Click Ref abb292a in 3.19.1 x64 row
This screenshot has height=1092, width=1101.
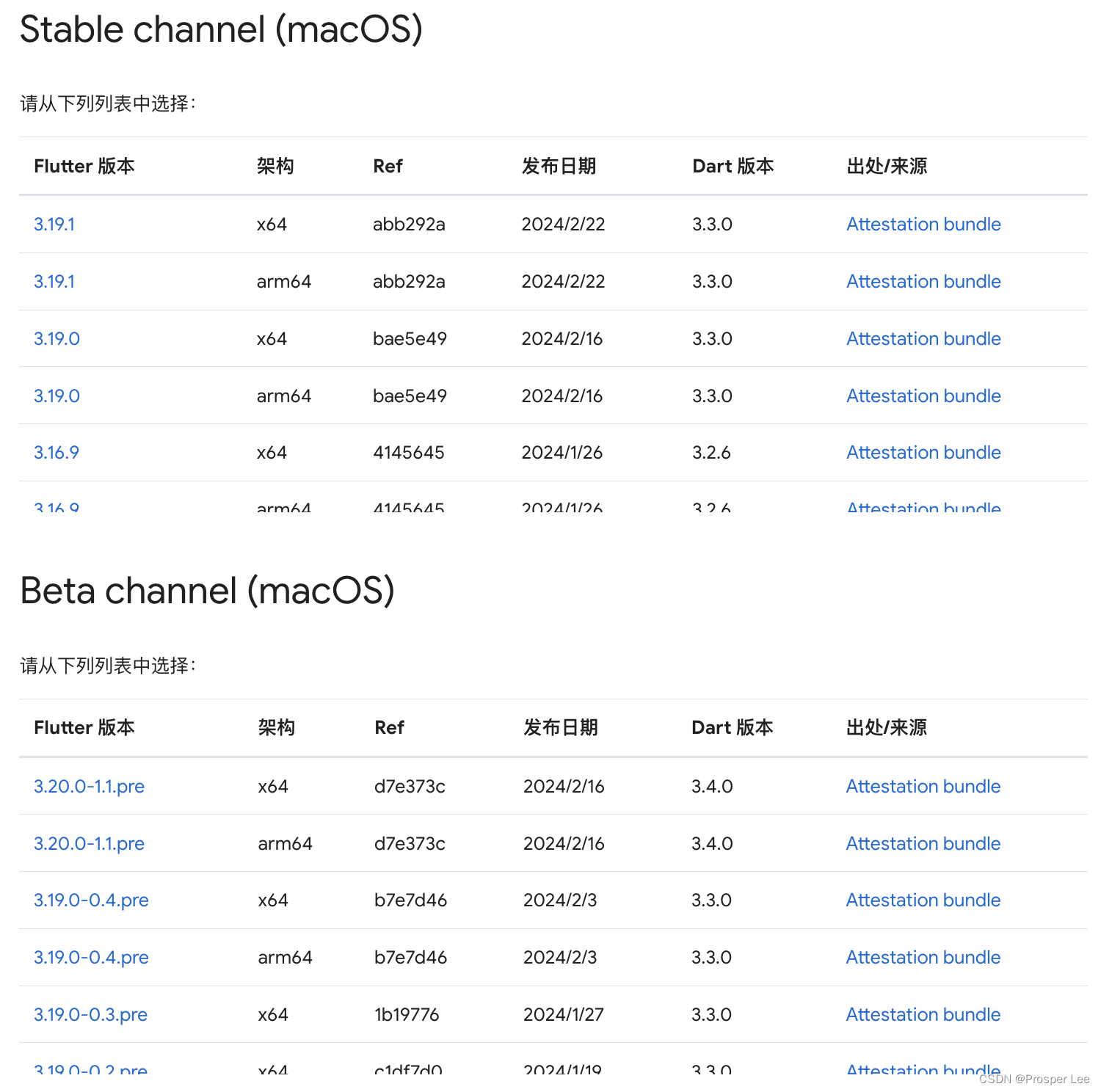[x=409, y=225]
